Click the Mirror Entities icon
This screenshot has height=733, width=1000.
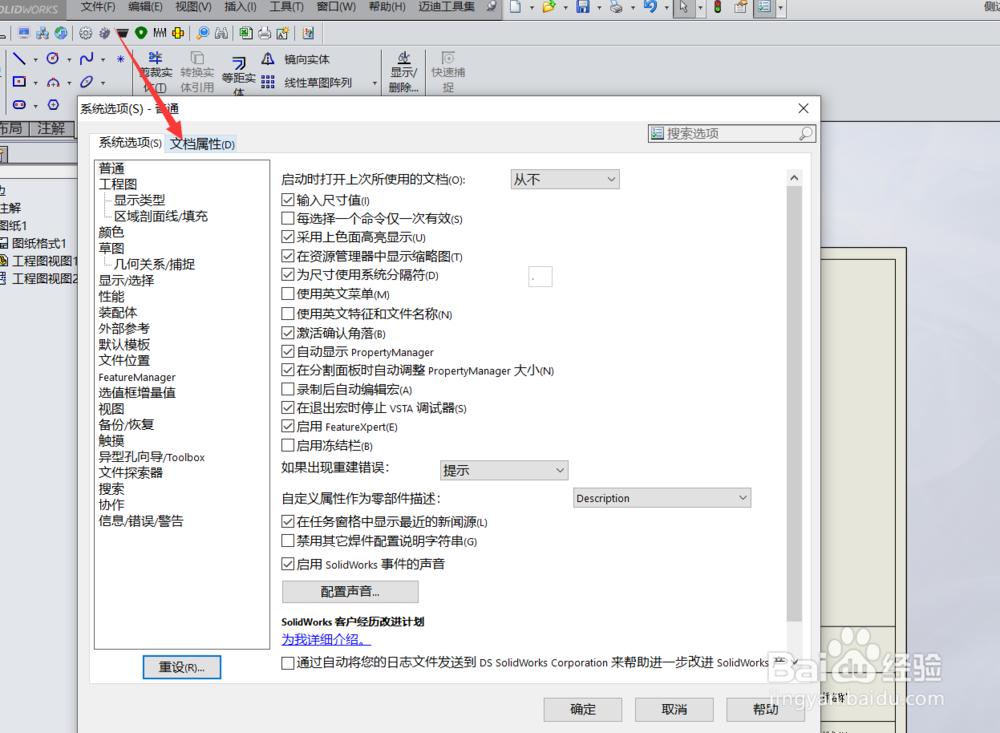(268, 59)
